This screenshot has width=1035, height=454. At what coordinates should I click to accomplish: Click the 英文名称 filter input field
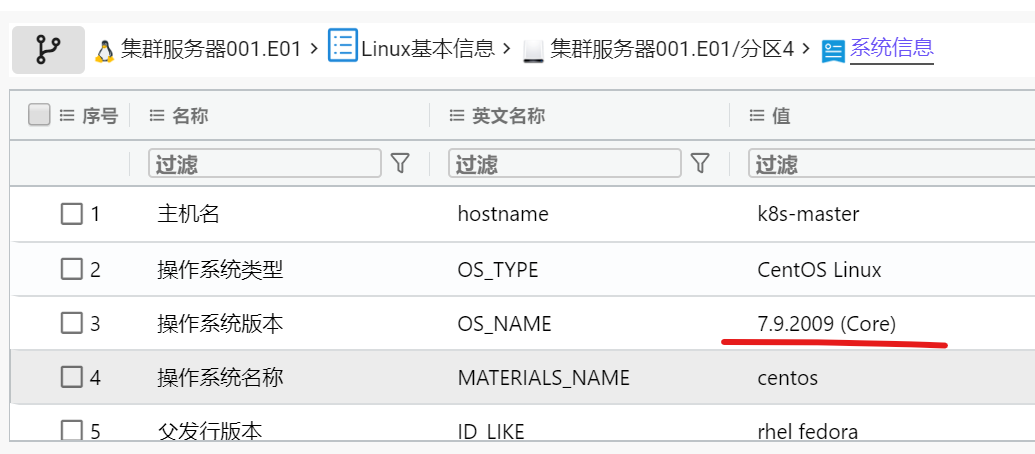pos(564,163)
